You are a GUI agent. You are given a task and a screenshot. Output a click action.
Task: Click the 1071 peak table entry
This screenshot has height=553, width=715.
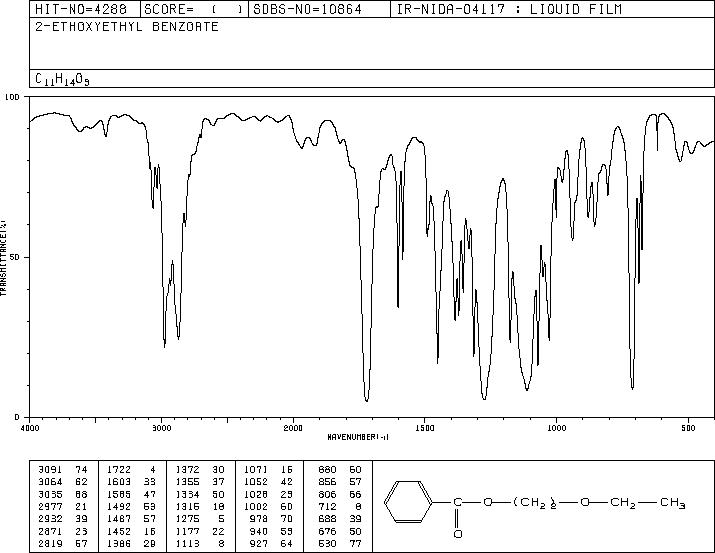click(269, 470)
